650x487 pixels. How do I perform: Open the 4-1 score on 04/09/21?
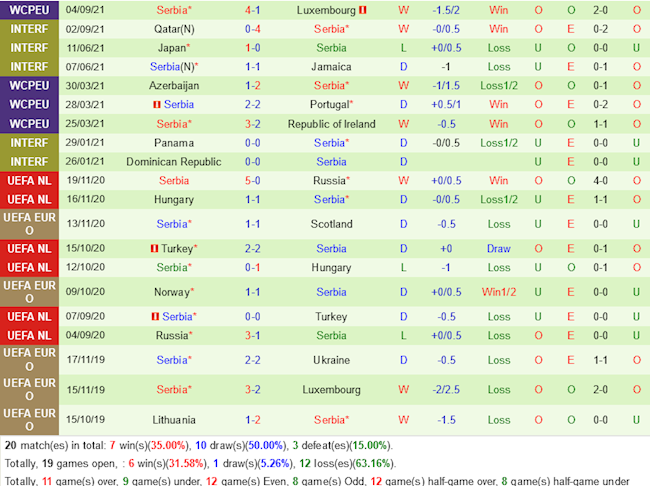pos(252,10)
